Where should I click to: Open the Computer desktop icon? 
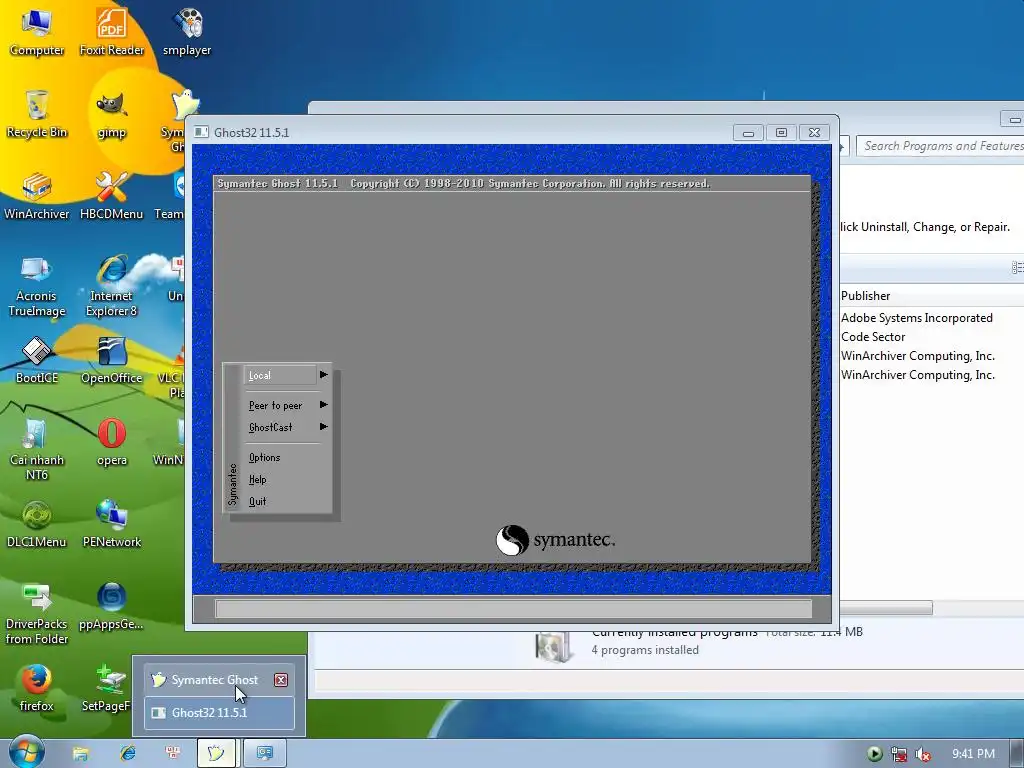(37, 31)
